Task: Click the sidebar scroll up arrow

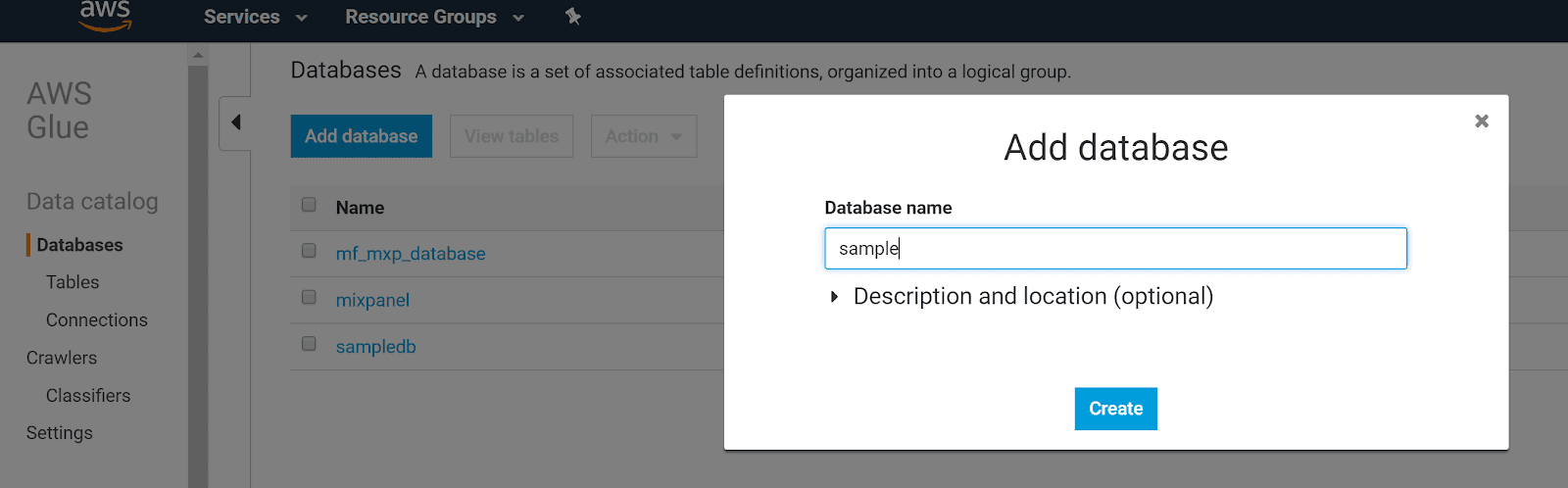Action: pos(198,55)
